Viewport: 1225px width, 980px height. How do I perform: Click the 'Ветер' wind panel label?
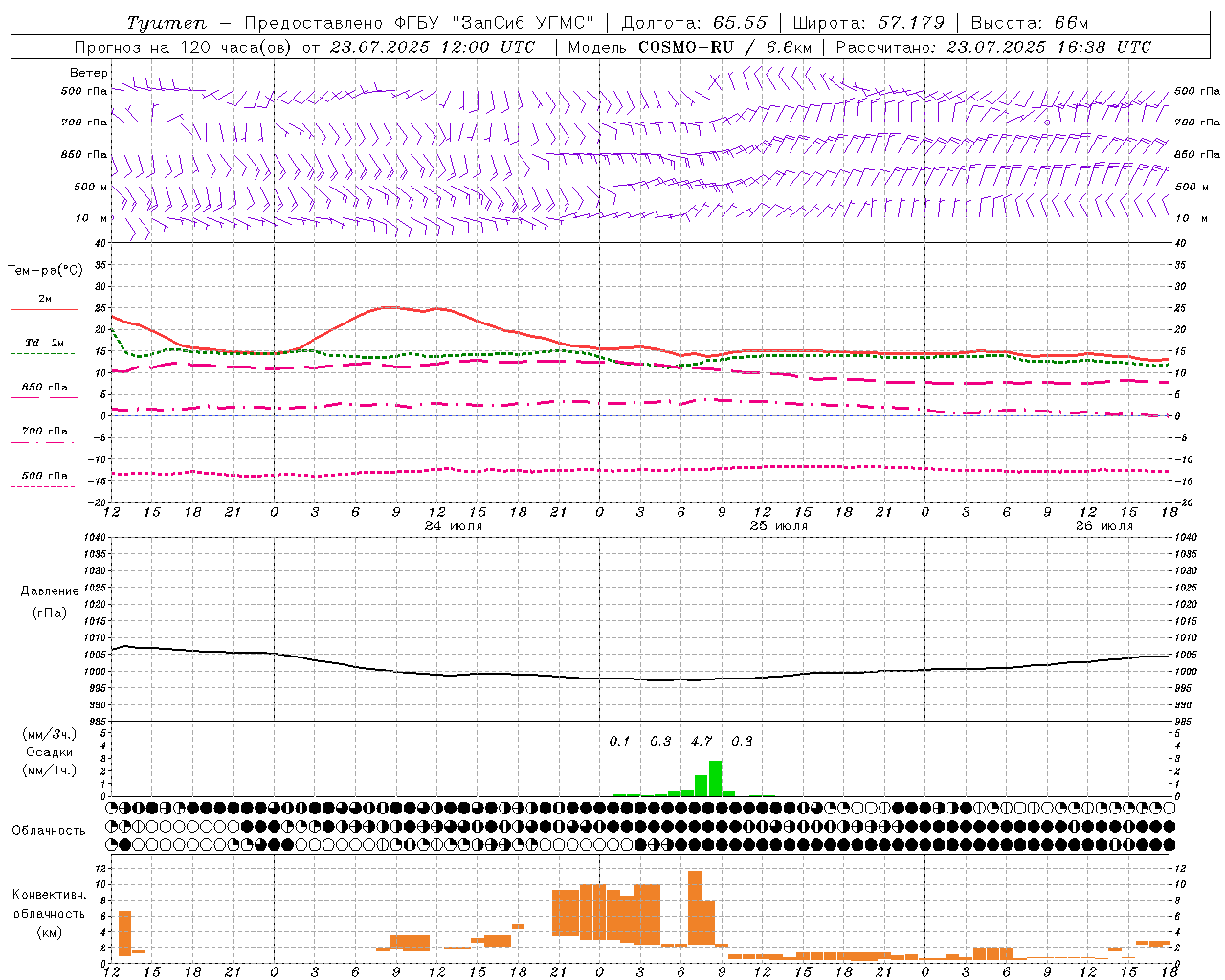(89, 73)
